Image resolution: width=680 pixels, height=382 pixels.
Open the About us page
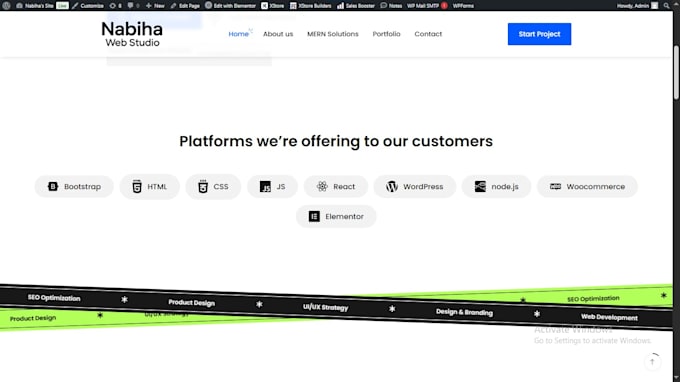coord(278,34)
